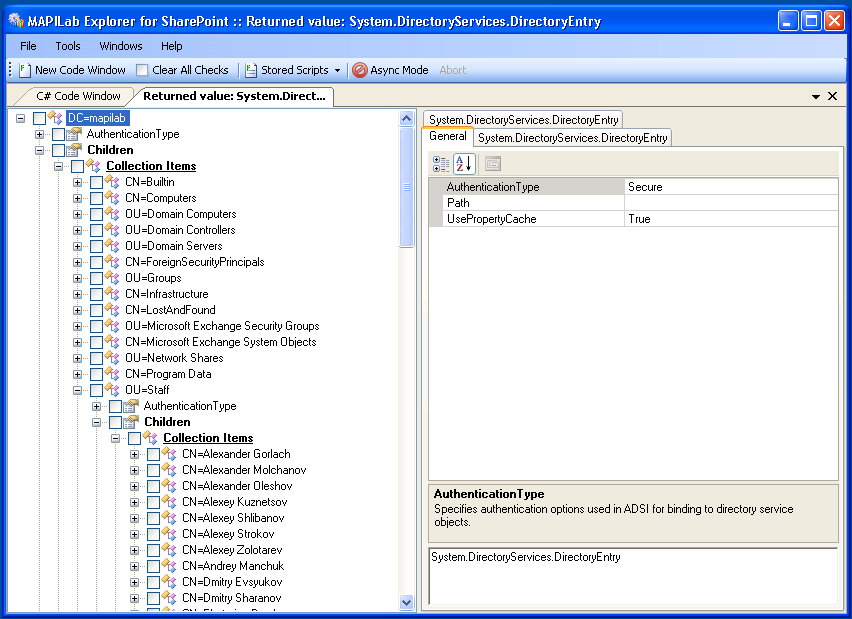Image resolution: width=852 pixels, height=619 pixels.
Task: Open the Tools menu
Action: click(68, 46)
